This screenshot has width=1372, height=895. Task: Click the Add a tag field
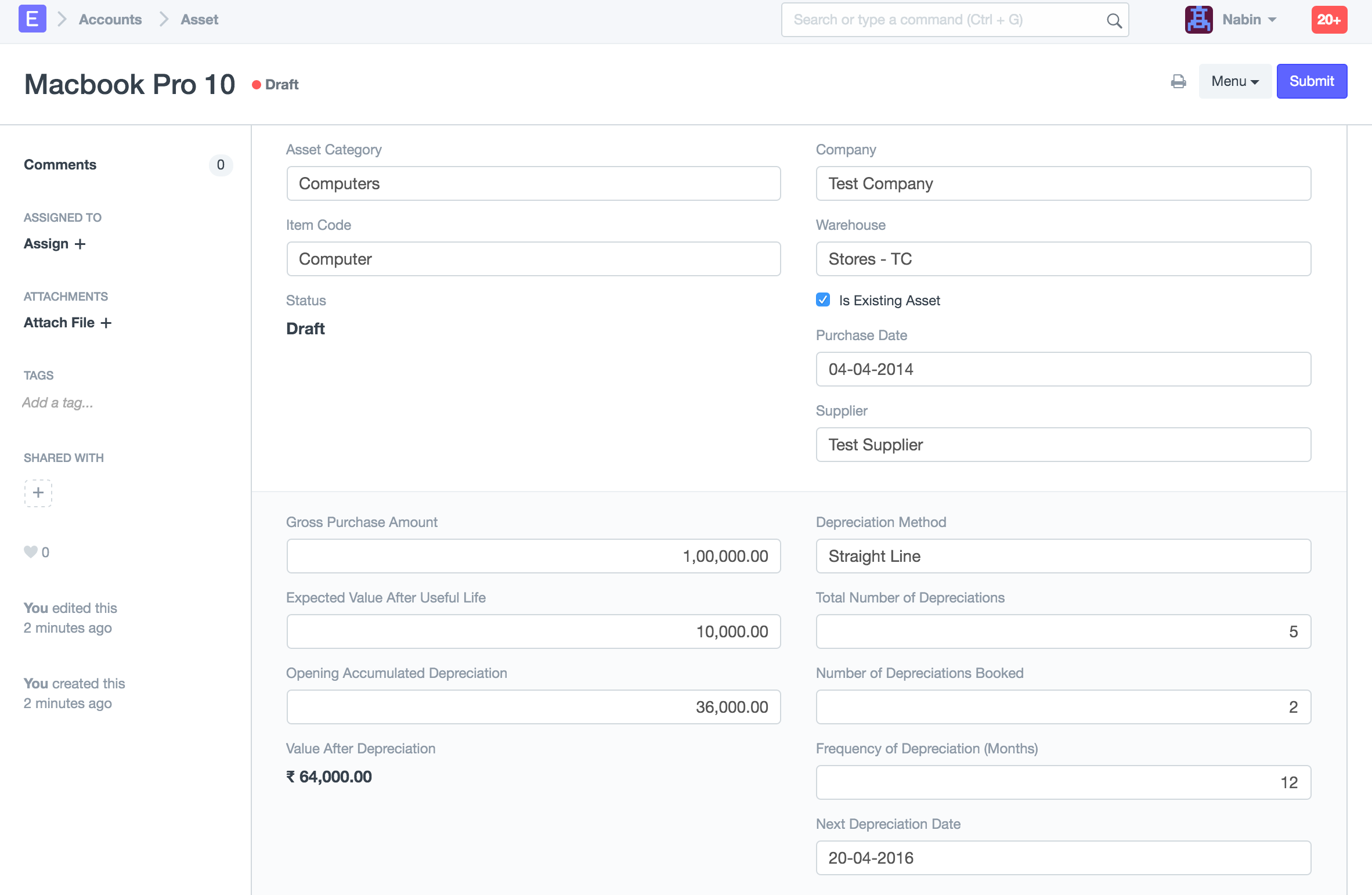[x=58, y=403]
